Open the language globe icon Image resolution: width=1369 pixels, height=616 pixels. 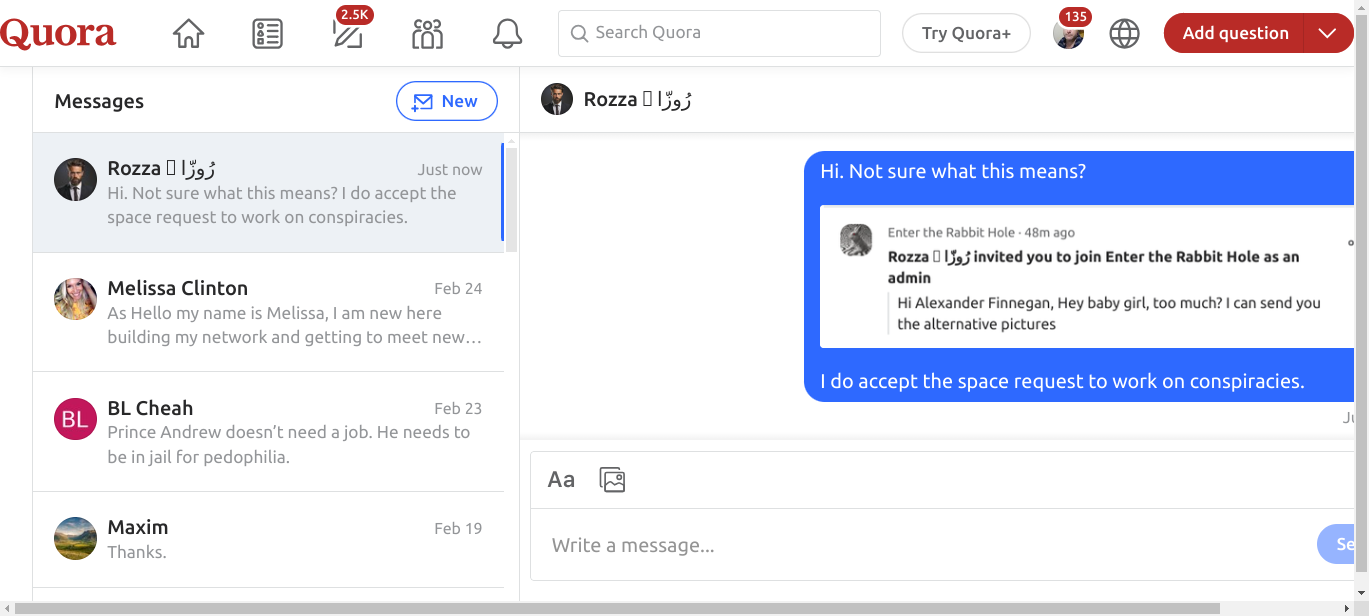click(x=1125, y=33)
